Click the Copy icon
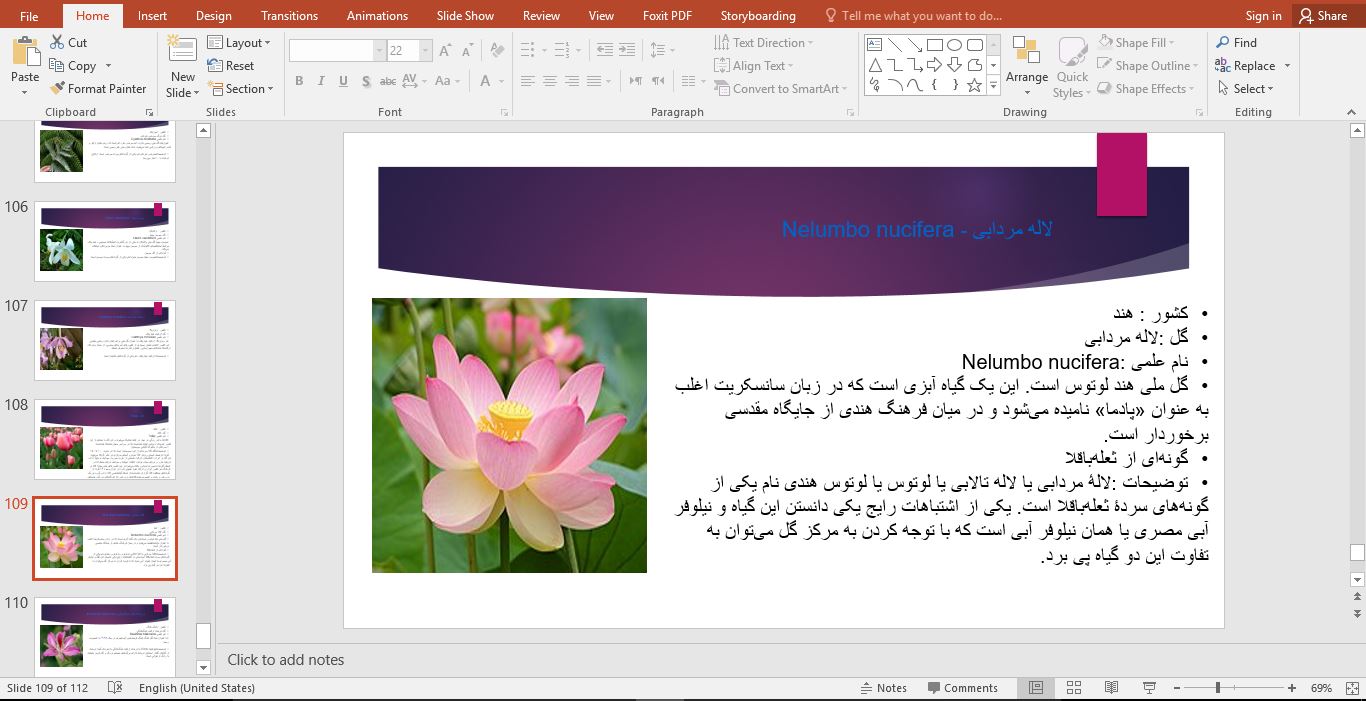This screenshot has width=1366, height=701. coord(57,66)
